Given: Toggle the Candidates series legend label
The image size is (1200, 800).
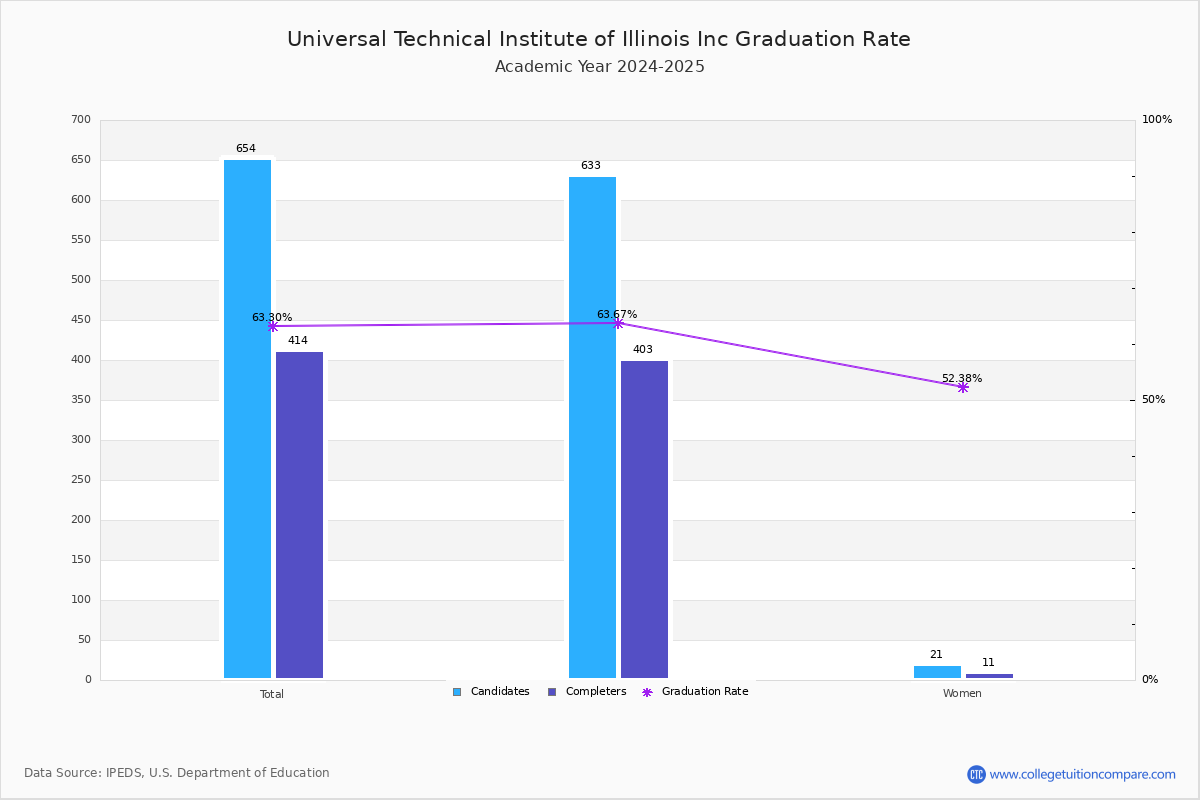Looking at the screenshot, I should tap(500, 692).
